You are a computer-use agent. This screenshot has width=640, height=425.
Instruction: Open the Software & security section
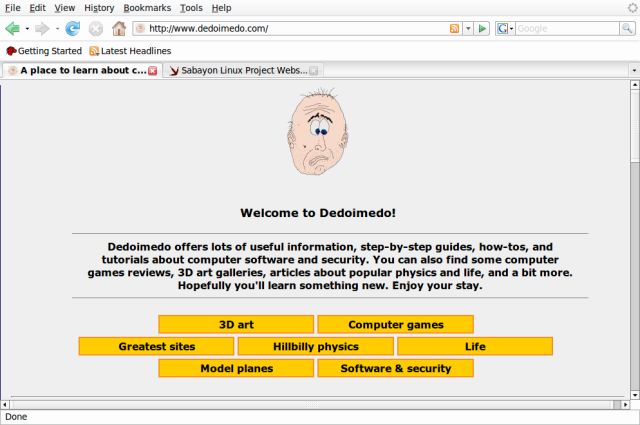[396, 369]
